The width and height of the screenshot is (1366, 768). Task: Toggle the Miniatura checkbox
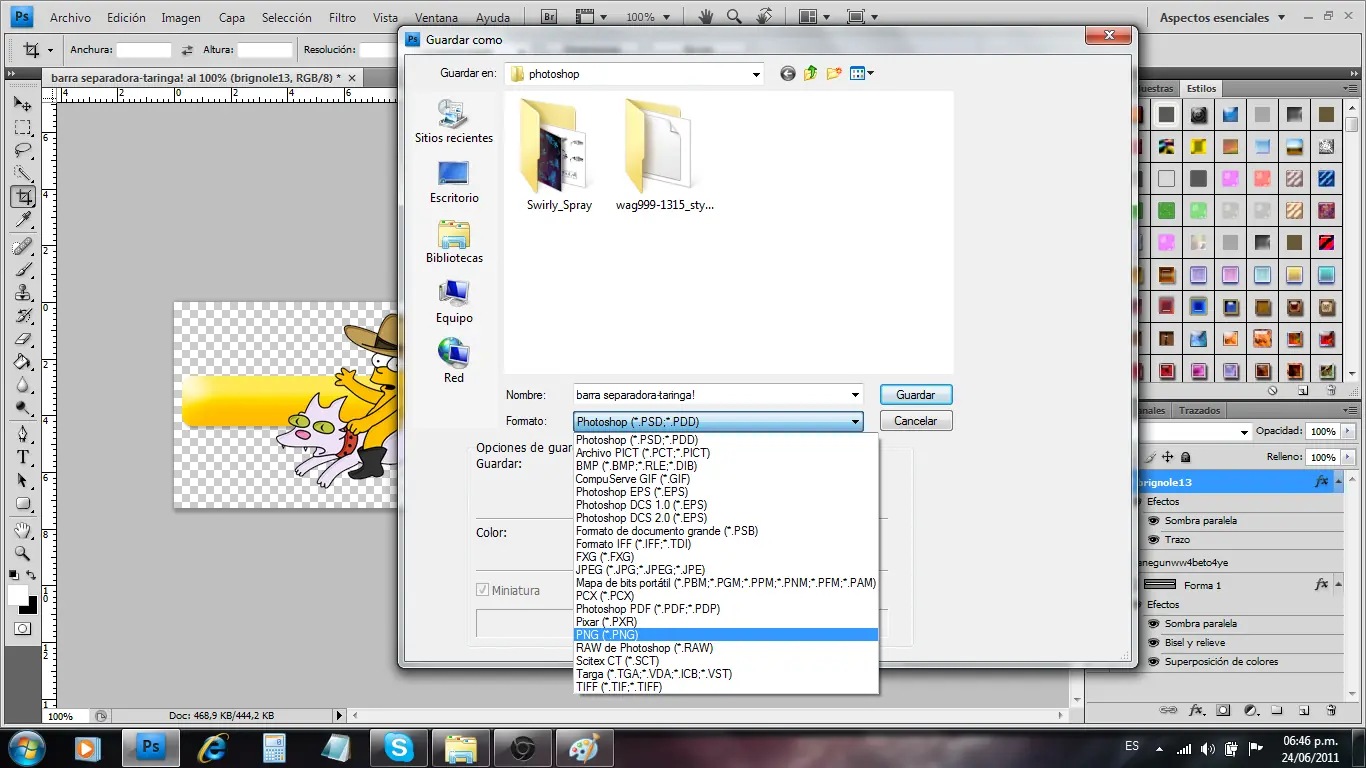(484, 591)
